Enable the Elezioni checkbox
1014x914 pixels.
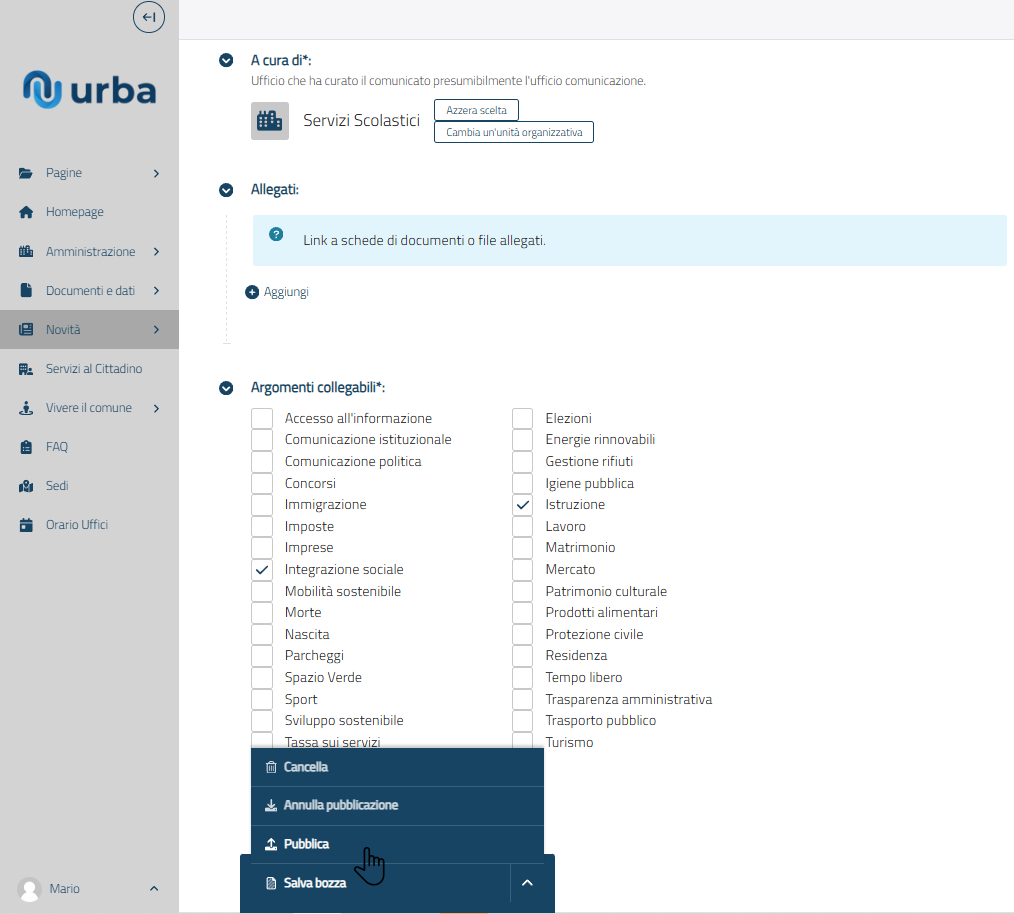(x=523, y=419)
